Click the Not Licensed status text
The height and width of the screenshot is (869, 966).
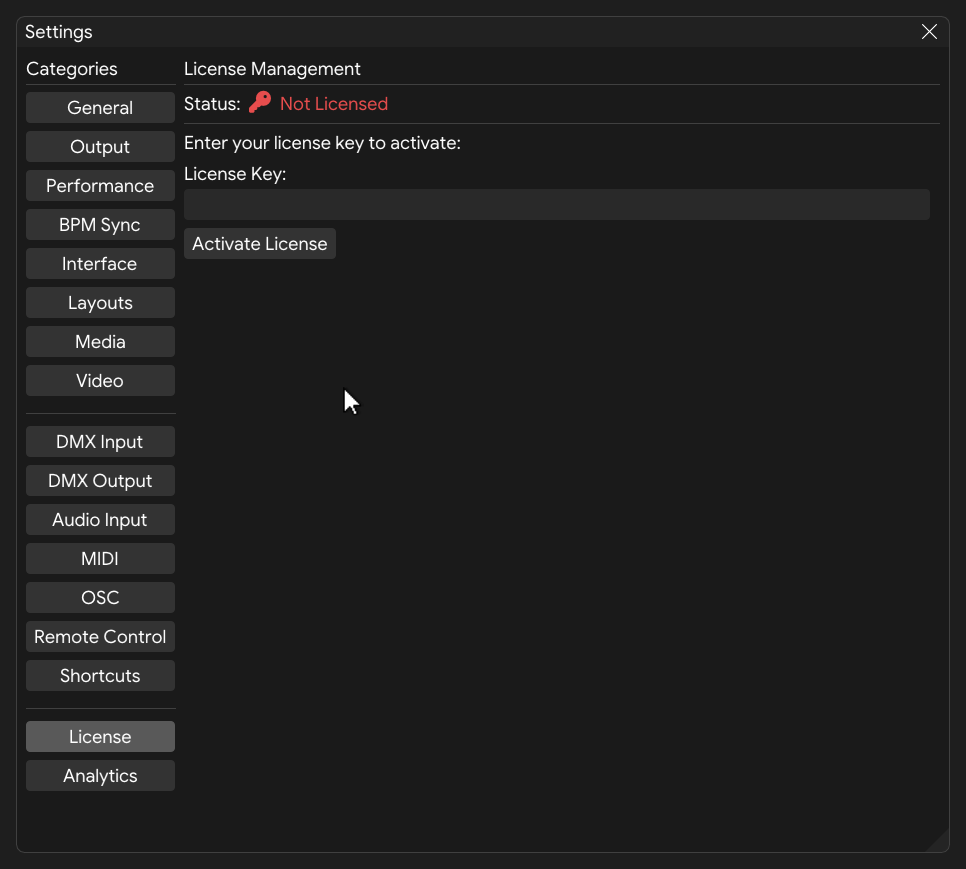334,103
